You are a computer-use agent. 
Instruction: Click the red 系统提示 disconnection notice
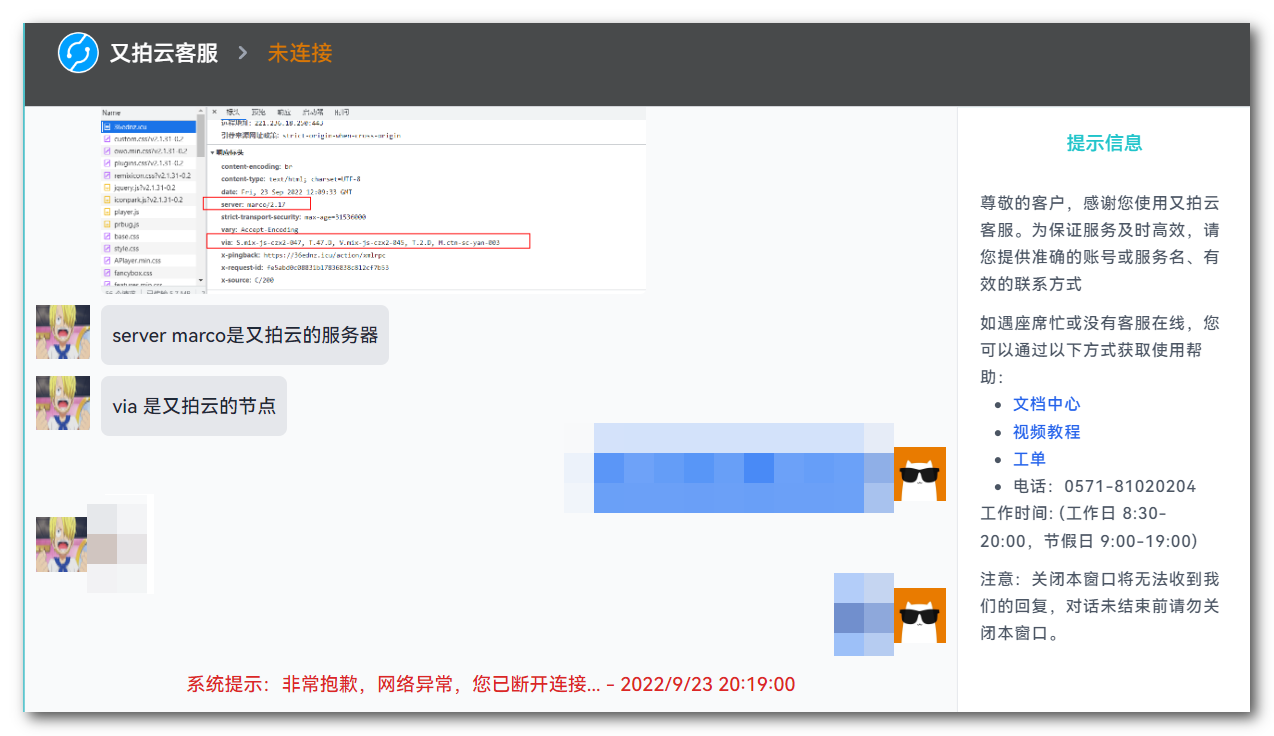pos(490,685)
